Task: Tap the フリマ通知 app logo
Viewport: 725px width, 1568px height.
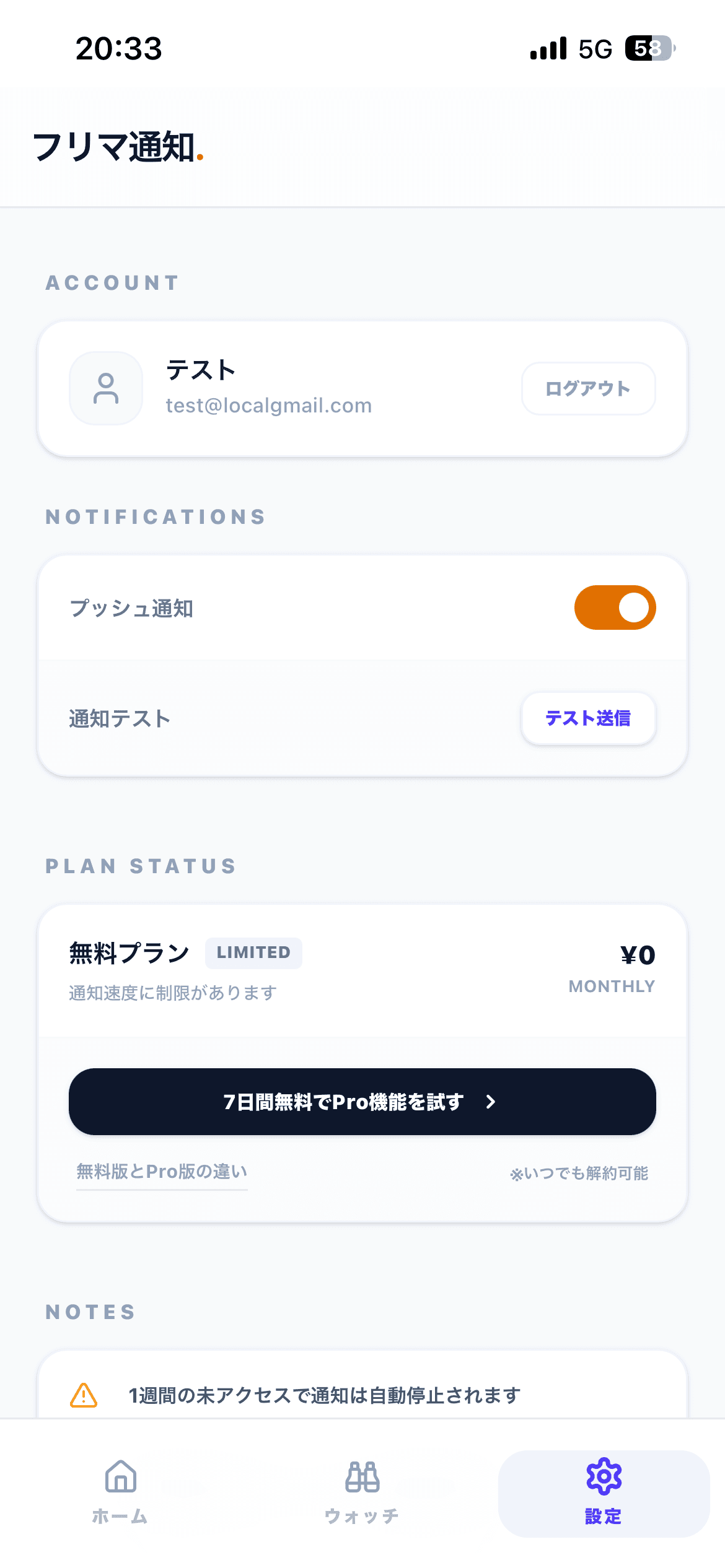Action: click(x=118, y=147)
